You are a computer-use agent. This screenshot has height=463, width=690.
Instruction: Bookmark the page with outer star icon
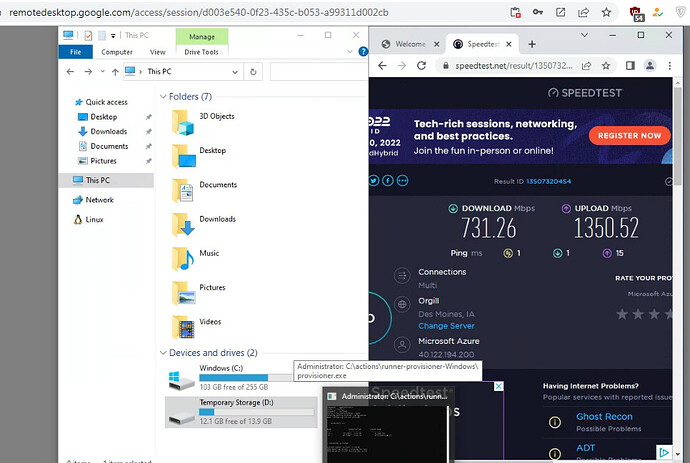(606, 13)
